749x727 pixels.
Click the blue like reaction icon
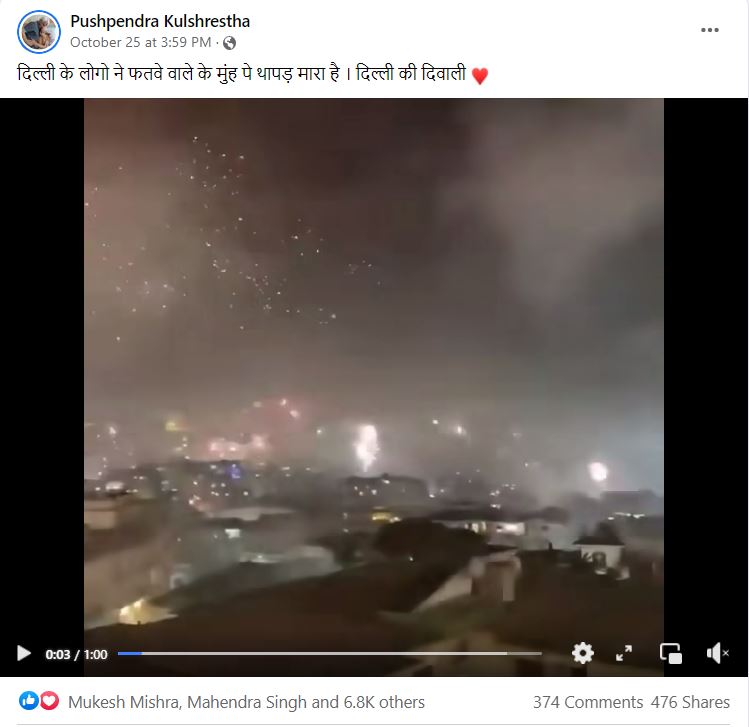click(28, 701)
